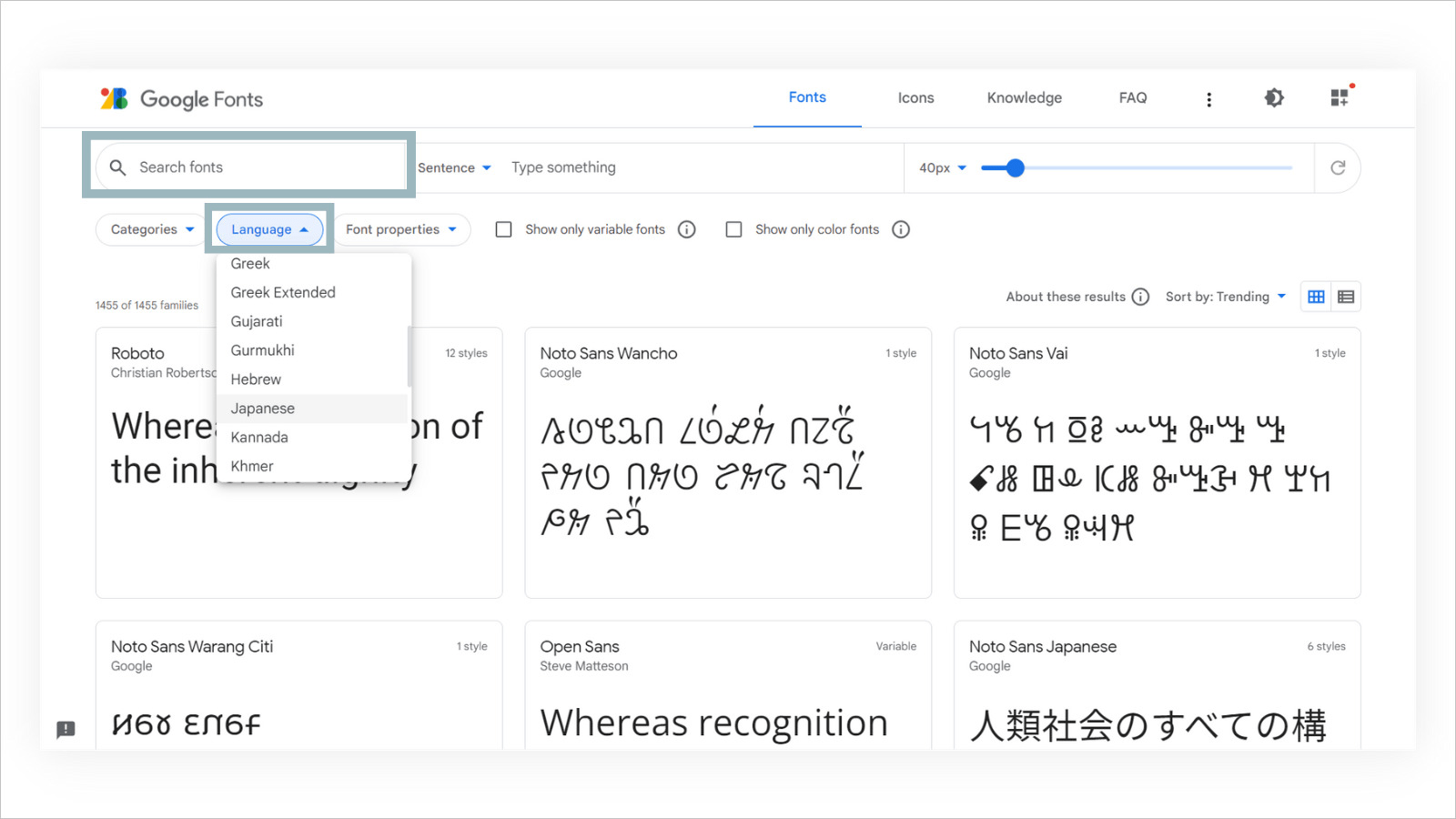Go to the FAQ tab

1133,98
